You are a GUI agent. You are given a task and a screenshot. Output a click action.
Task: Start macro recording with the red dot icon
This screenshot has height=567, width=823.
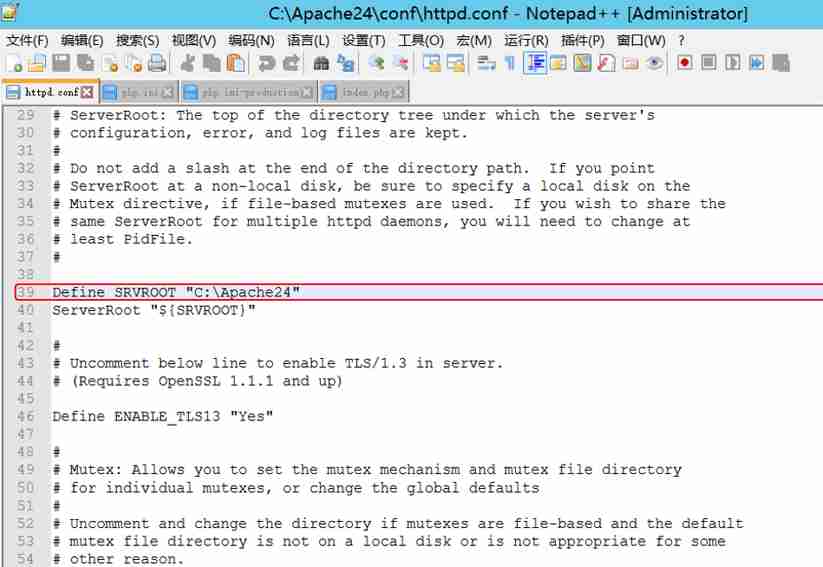pyautogui.click(x=684, y=64)
